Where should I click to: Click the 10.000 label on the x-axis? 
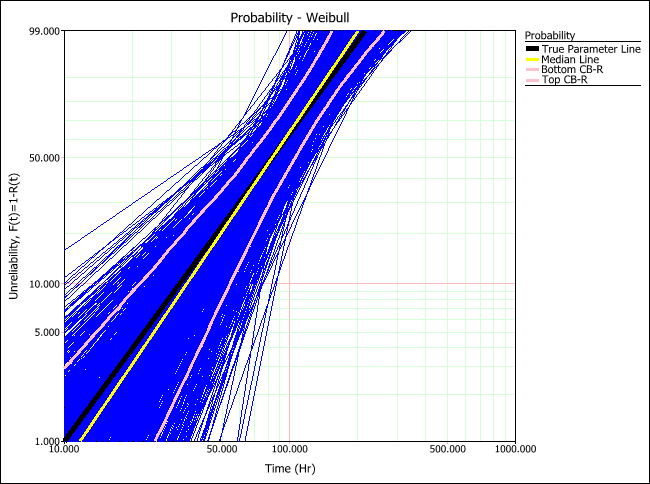64,451
